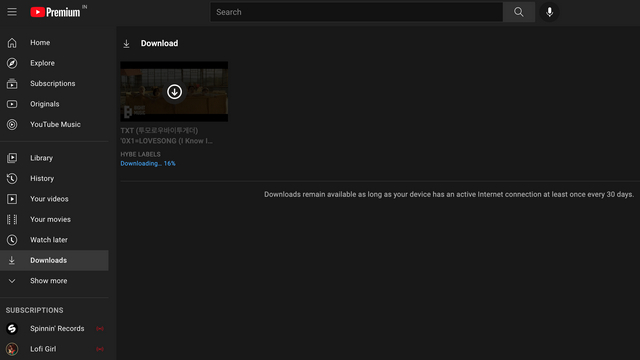Viewport: 640px width, 360px height.
Task: Open YouTube Music link
Action: (54, 124)
